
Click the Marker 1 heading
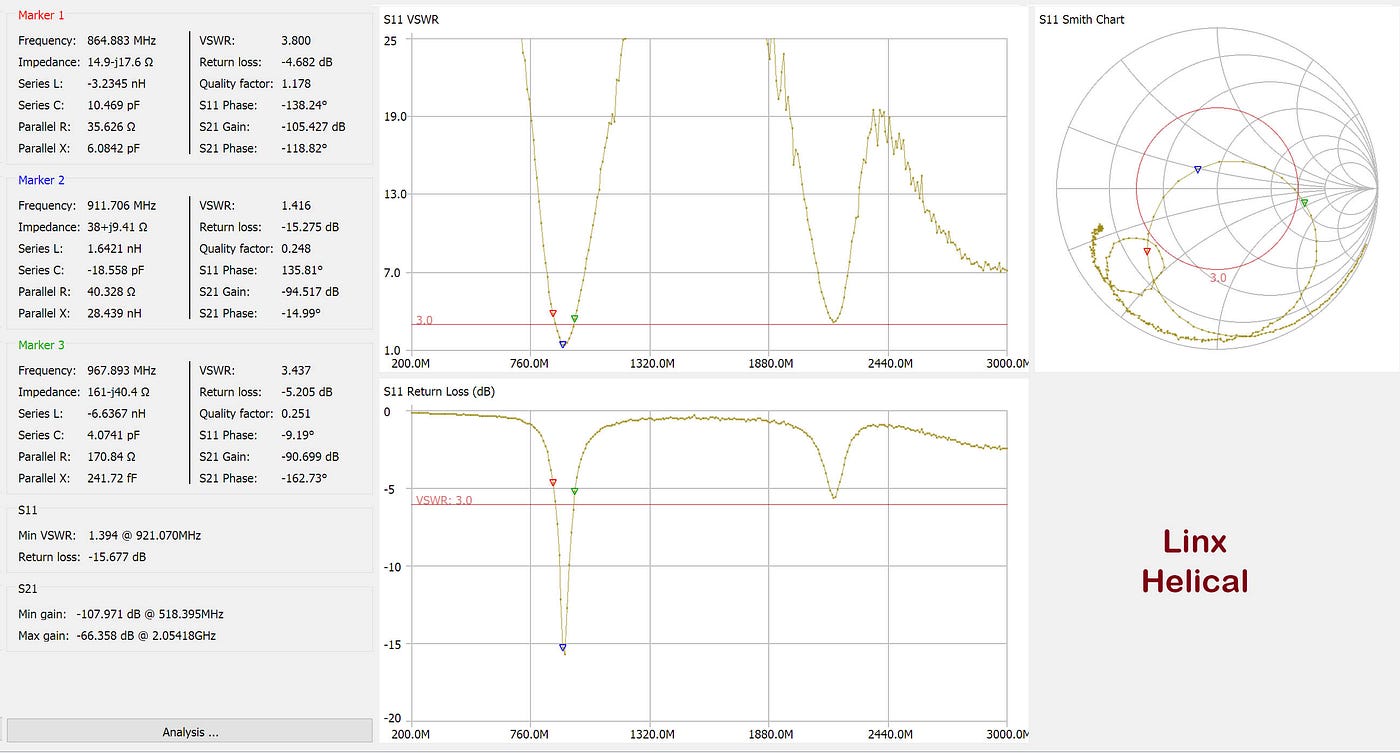[41, 15]
